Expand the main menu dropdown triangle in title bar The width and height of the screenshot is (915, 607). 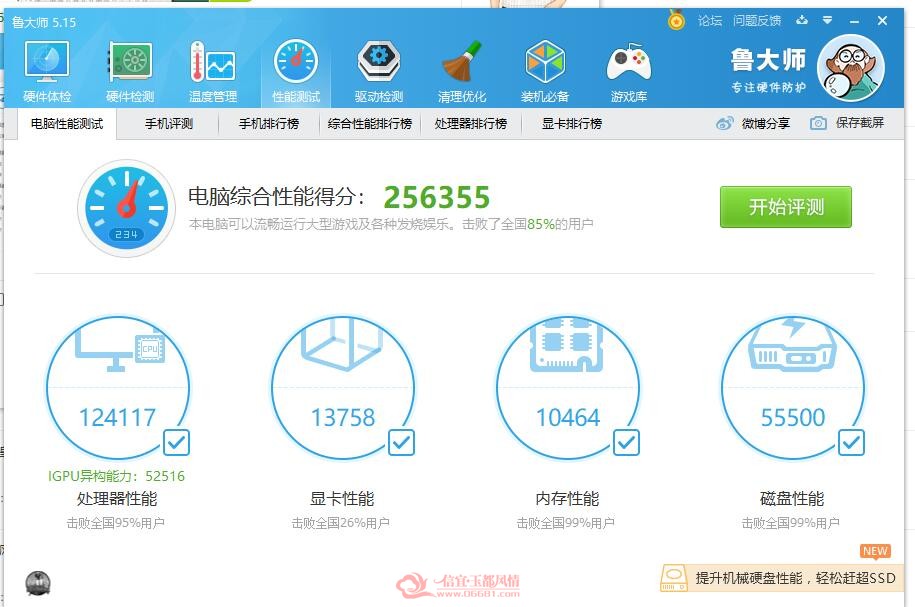pyautogui.click(x=827, y=20)
